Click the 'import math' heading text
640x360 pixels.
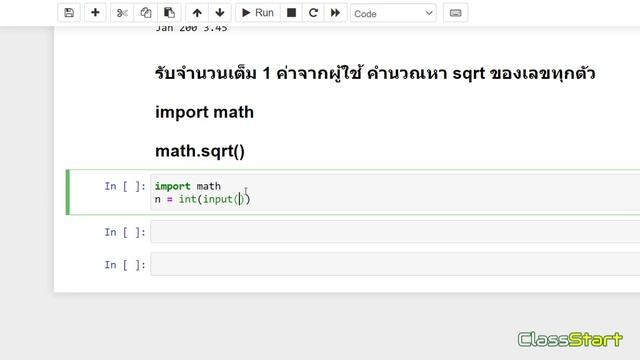204,112
